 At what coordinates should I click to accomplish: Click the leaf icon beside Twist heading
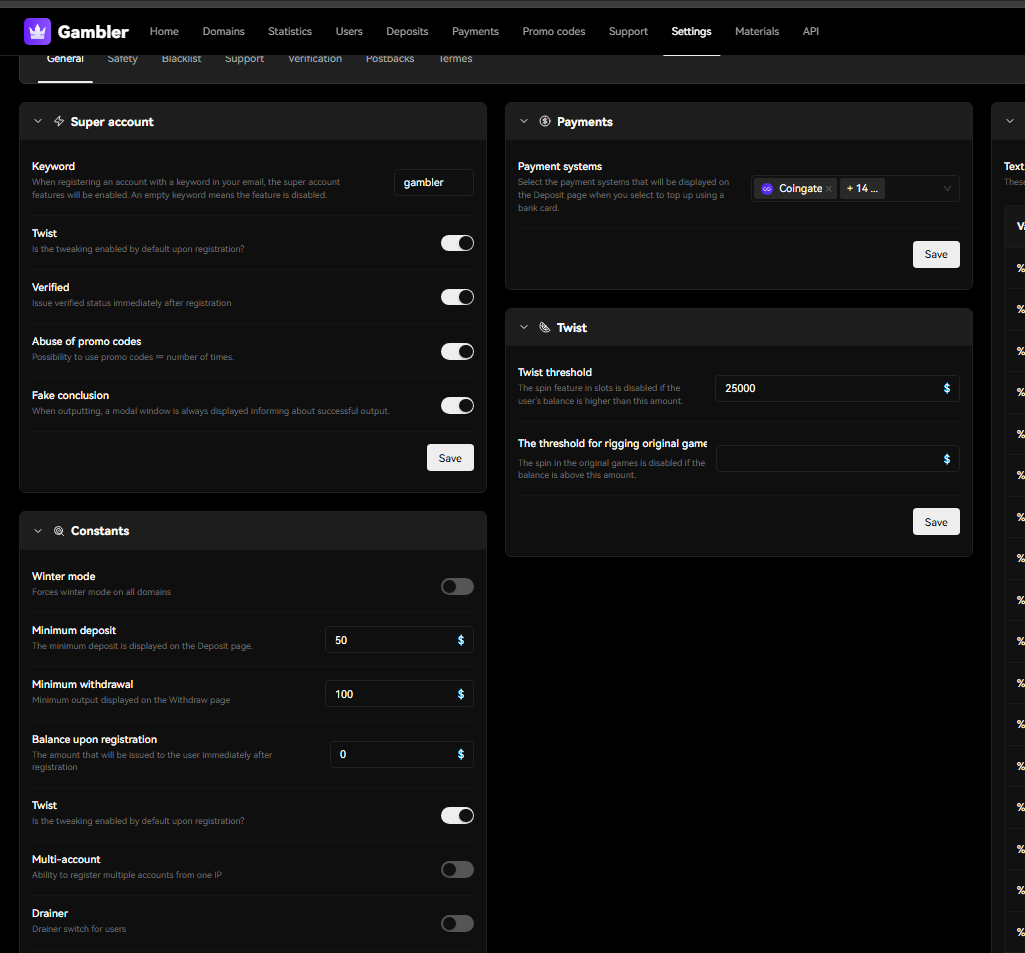545,328
